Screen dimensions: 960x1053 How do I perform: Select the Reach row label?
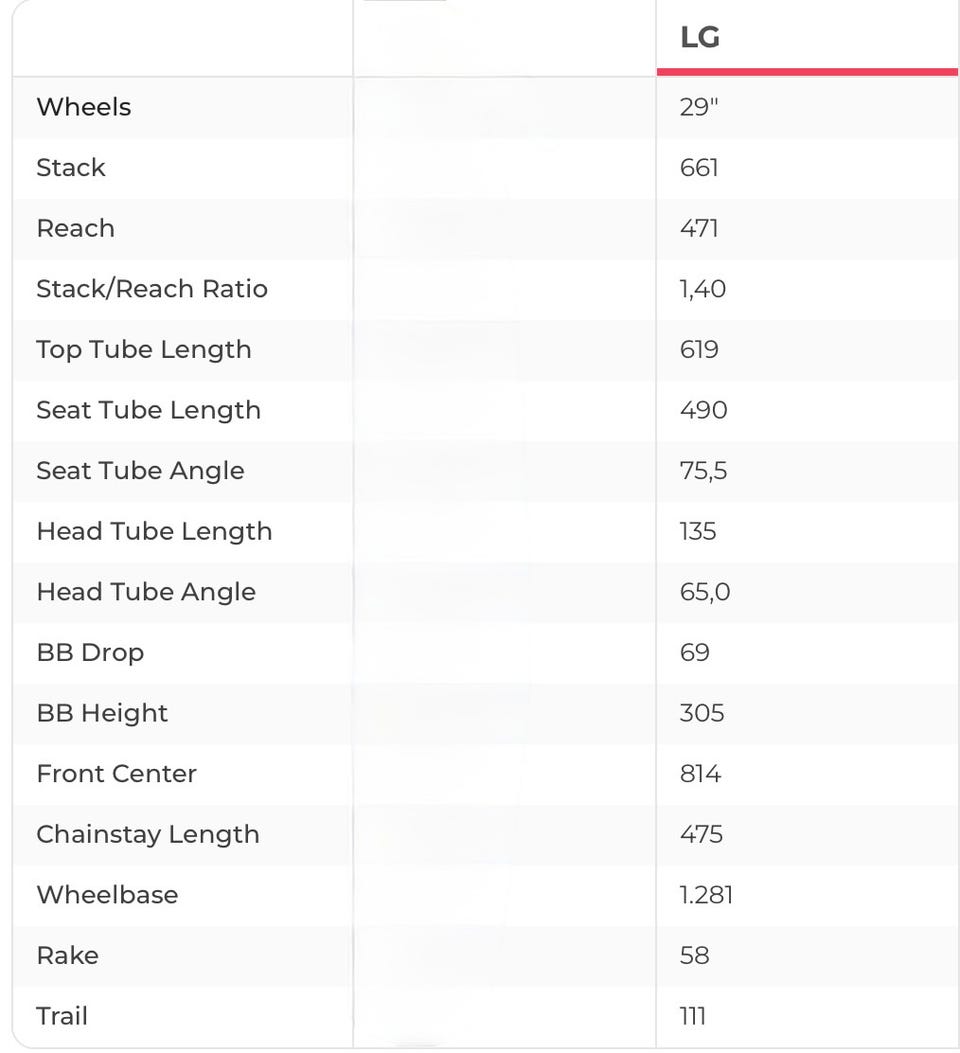(75, 228)
